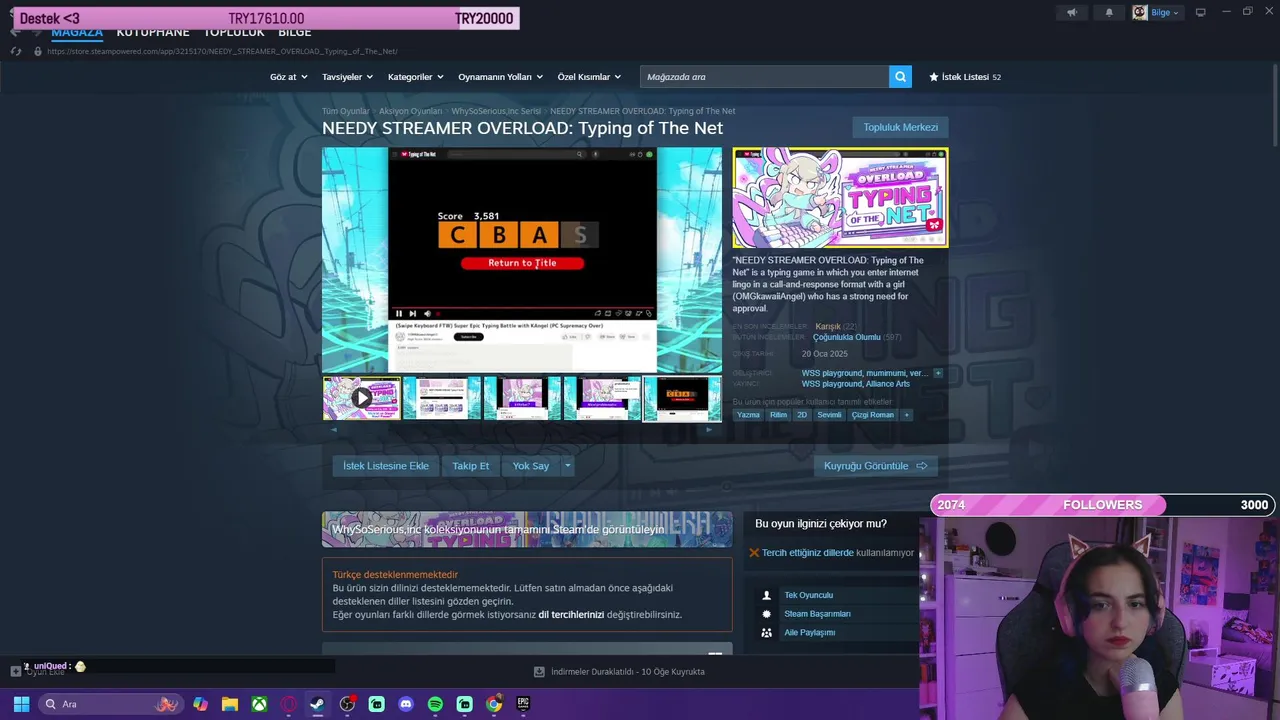Image resolution: width=1280 pixels, height=720 pixels.
Task: Open Spotify from the taskbar
Action: 435,704
